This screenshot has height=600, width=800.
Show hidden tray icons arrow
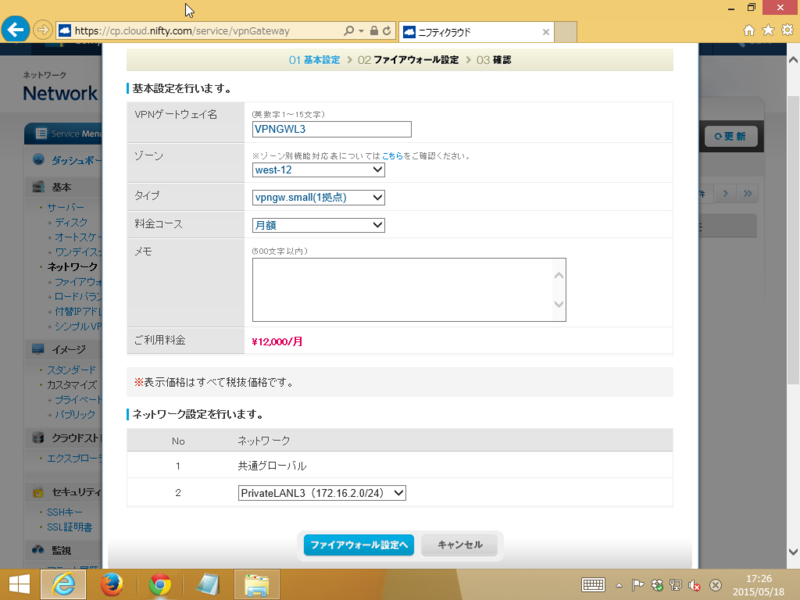pos(619,585)
